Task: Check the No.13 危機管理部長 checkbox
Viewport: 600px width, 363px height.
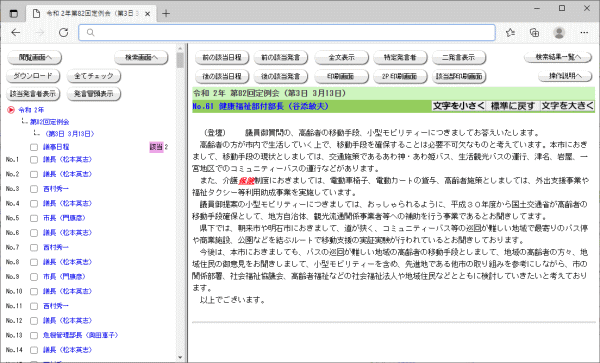Action: (34, 335)
